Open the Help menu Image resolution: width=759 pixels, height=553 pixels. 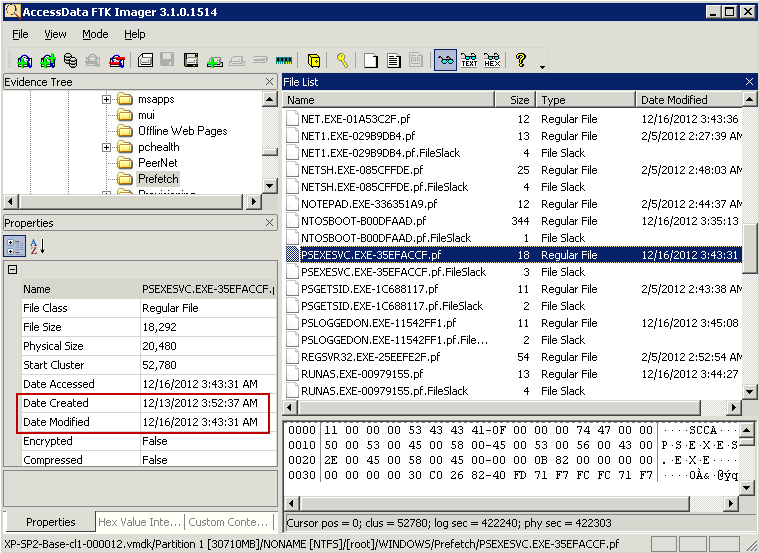(135, 34)
